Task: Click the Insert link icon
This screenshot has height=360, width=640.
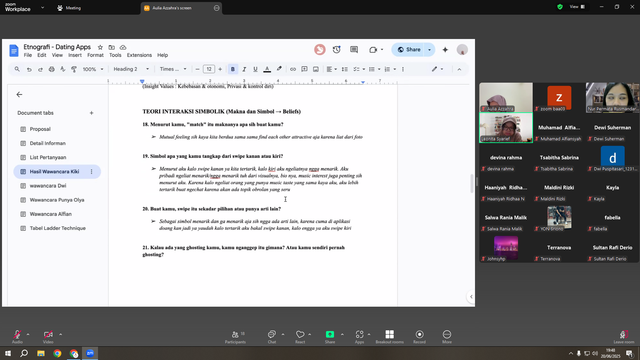Action: click(293, 69)
